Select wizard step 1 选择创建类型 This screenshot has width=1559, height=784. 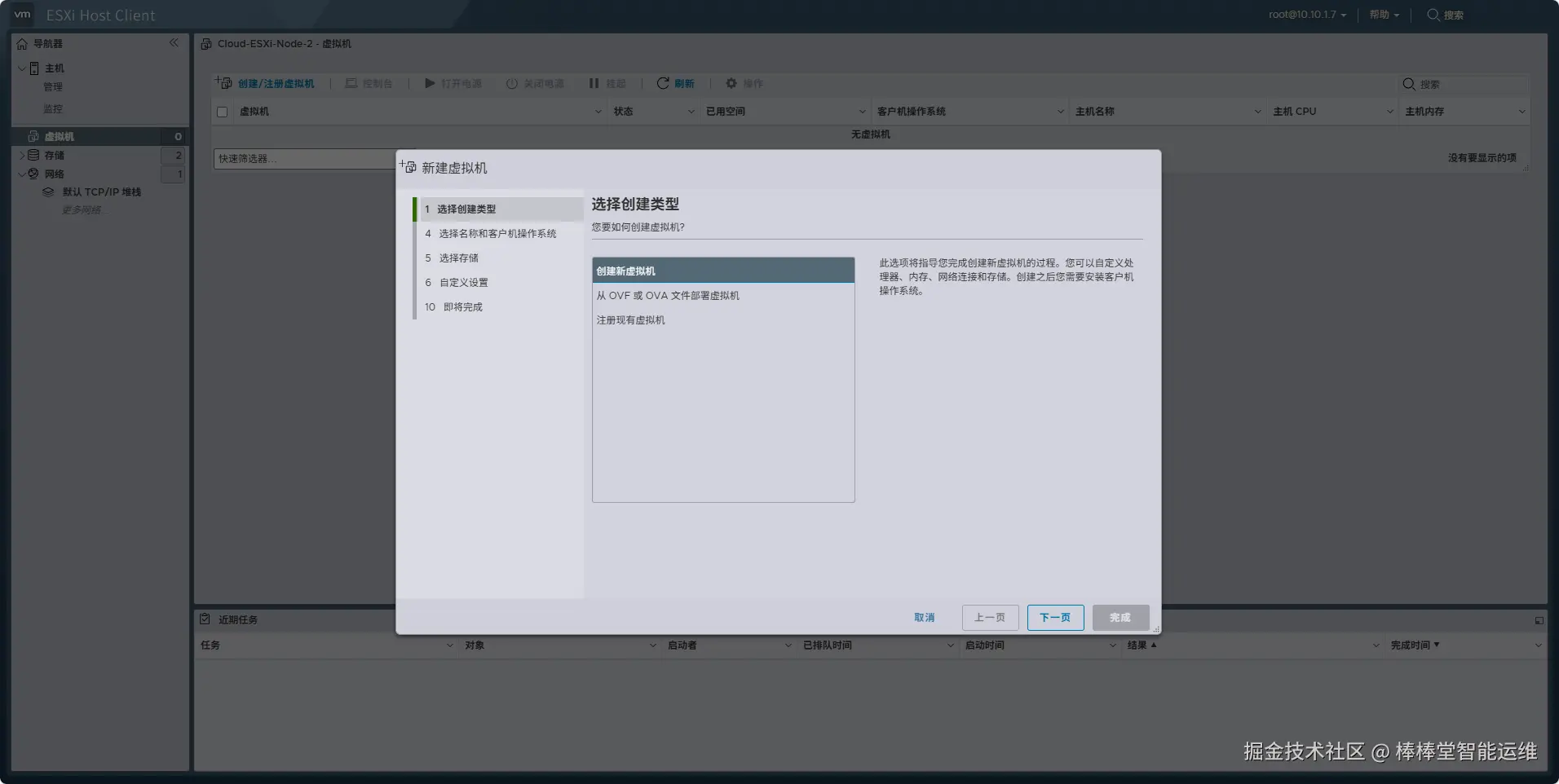(499, 209)
